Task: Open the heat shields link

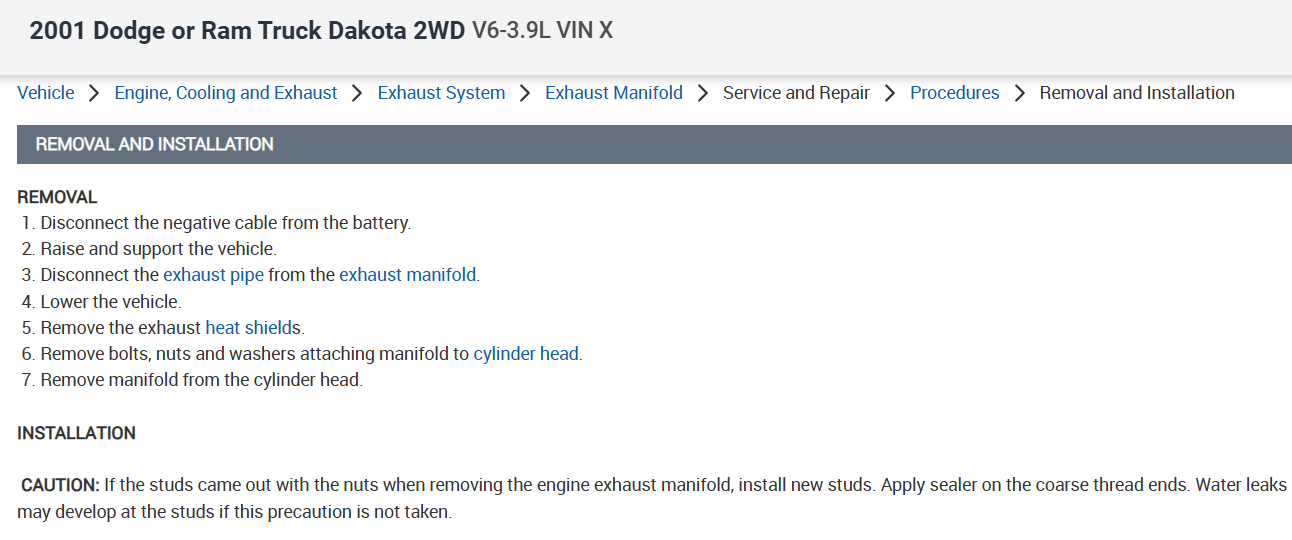Action: [x=252, y=327]
